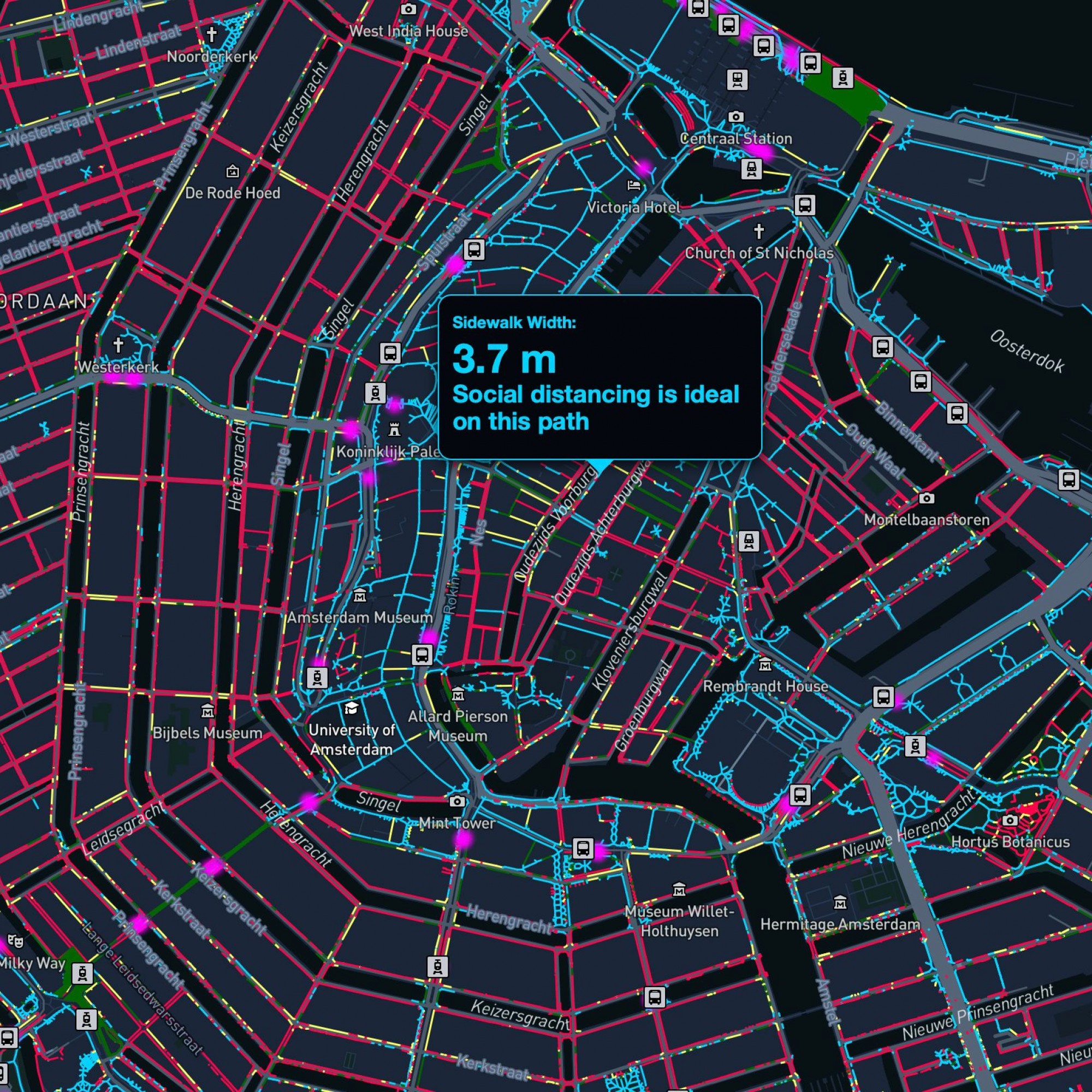Click the Sidewalk Width: heading in tooltip
Image resolution: width=1092 pixels, height=1092 pixels.
pos(514,323)
